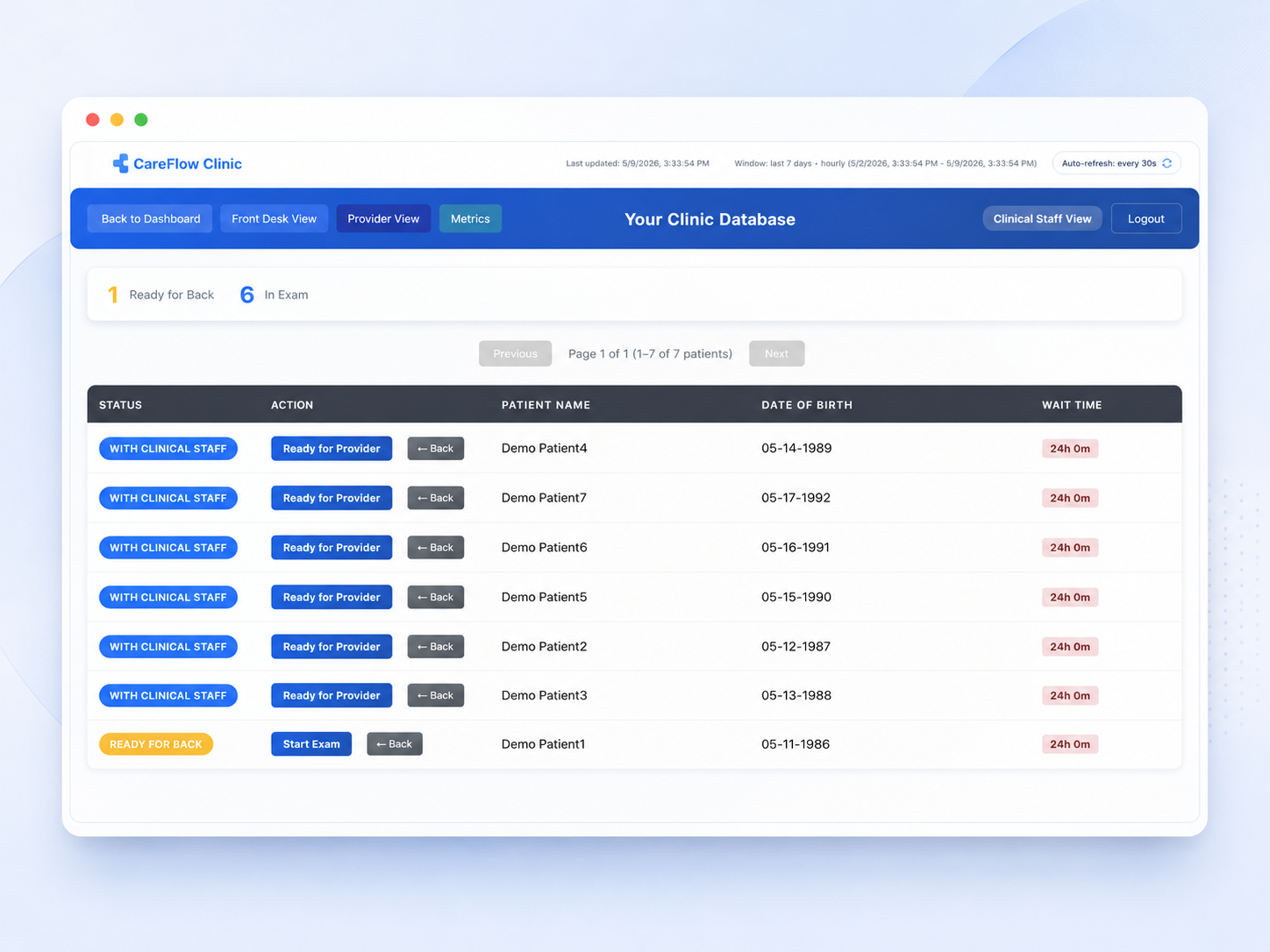Click the READY FOR BACK status badge
The height and width of the screenshot is (952, 1270).
156,744
